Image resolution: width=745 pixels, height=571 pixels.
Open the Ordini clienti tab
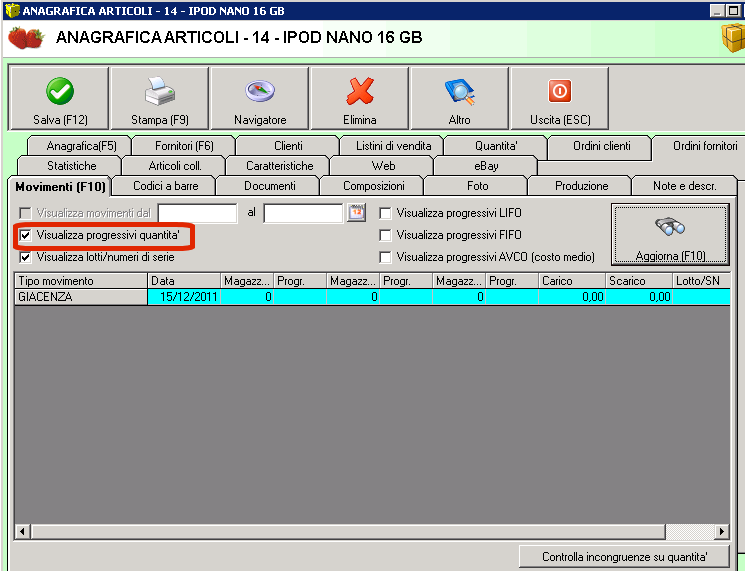click(602, 146)
